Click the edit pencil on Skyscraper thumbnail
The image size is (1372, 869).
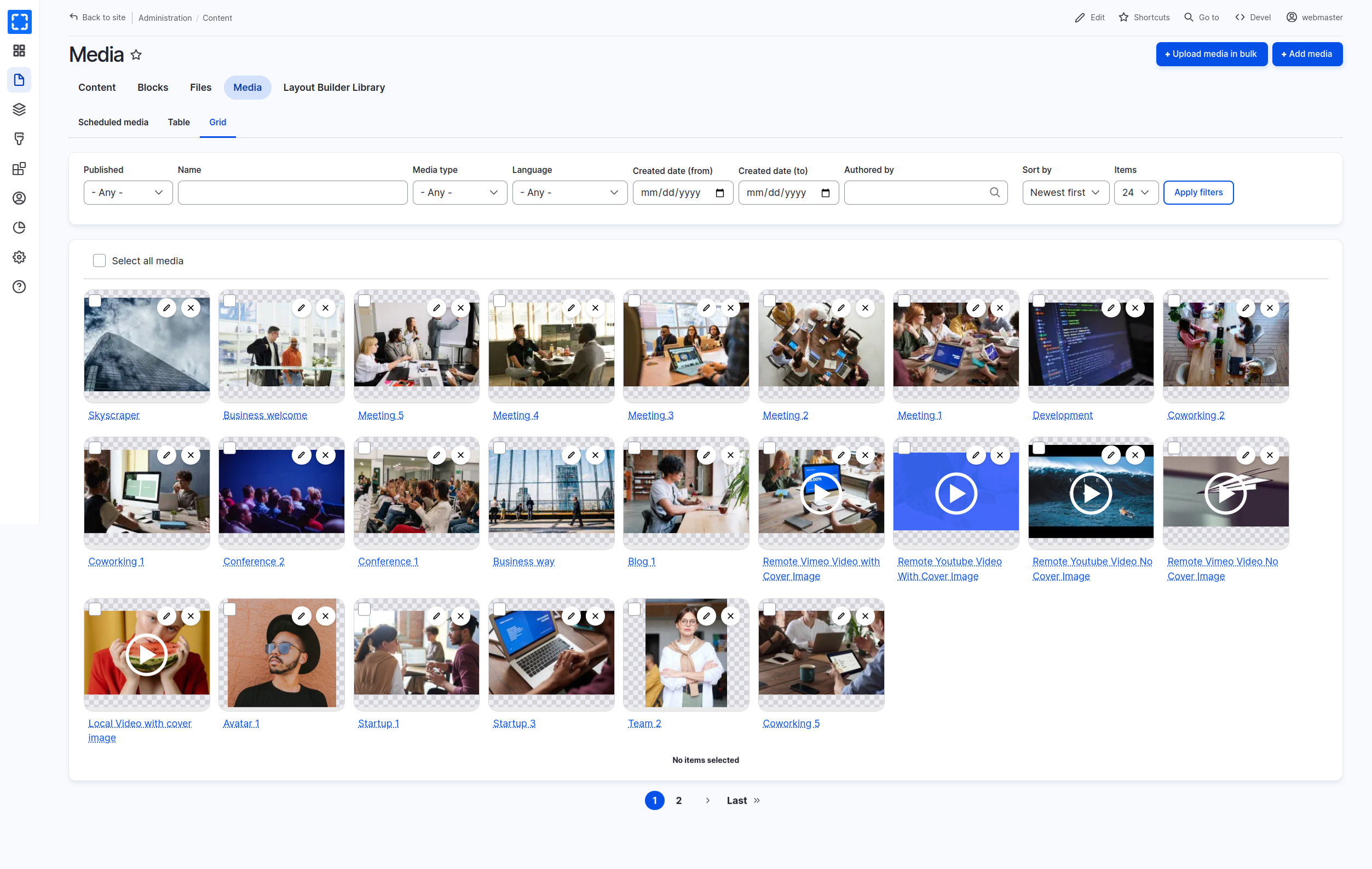pyautogui.click(x=166, y=308)
